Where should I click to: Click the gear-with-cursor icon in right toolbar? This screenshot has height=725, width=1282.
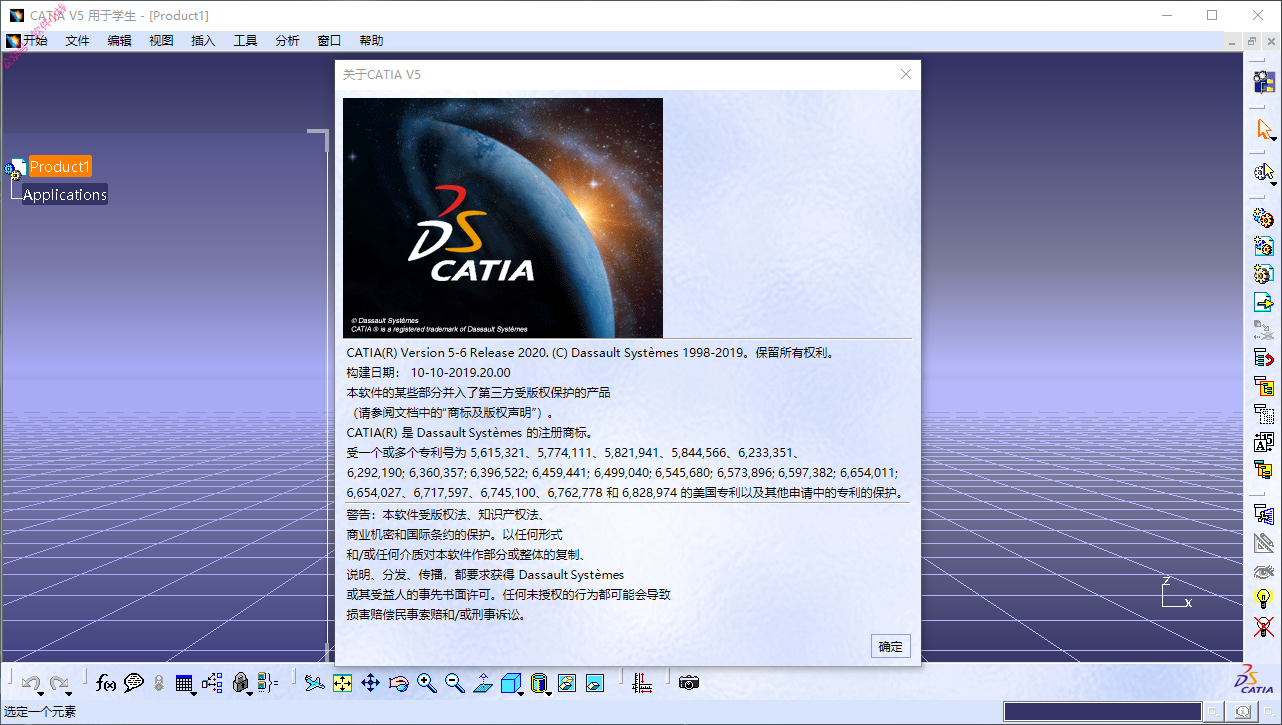point(1263,171)
